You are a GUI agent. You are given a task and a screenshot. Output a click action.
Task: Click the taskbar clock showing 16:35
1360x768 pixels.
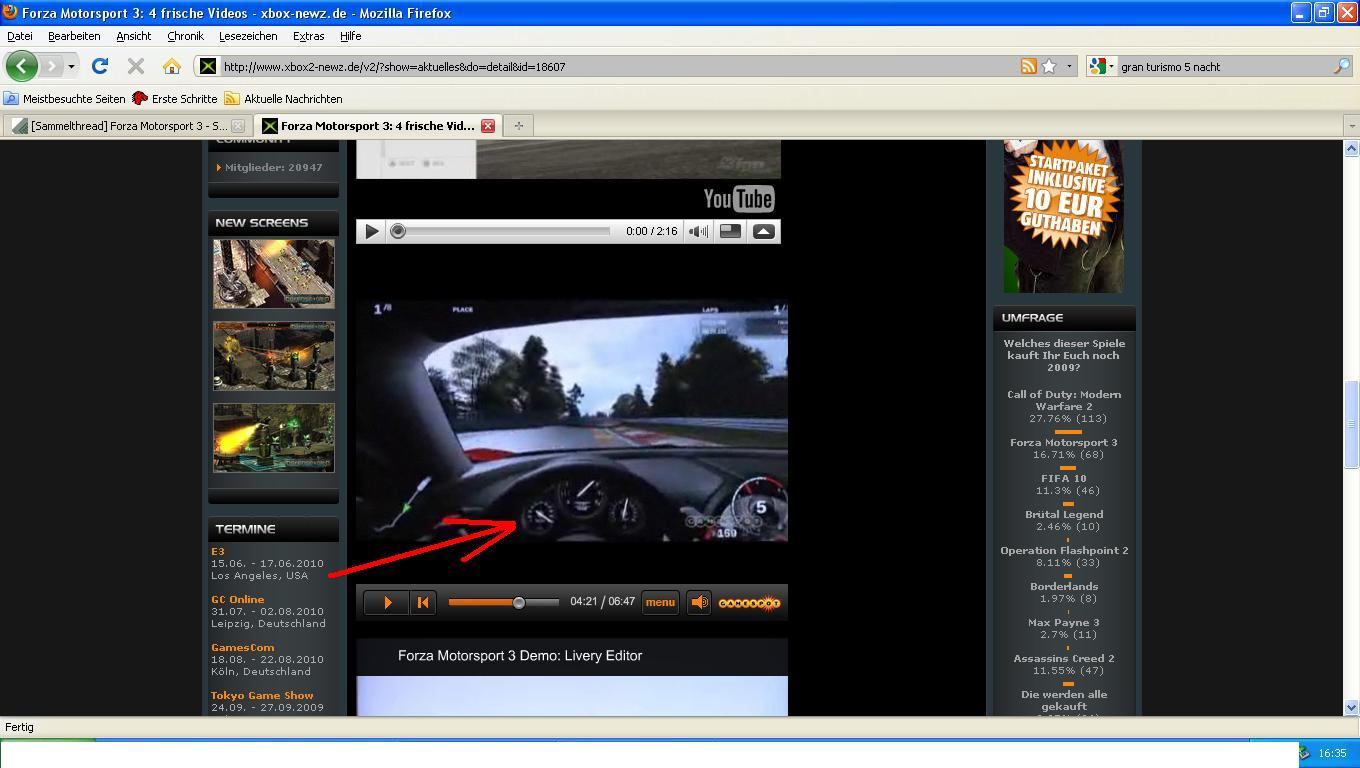[1332, 753]
